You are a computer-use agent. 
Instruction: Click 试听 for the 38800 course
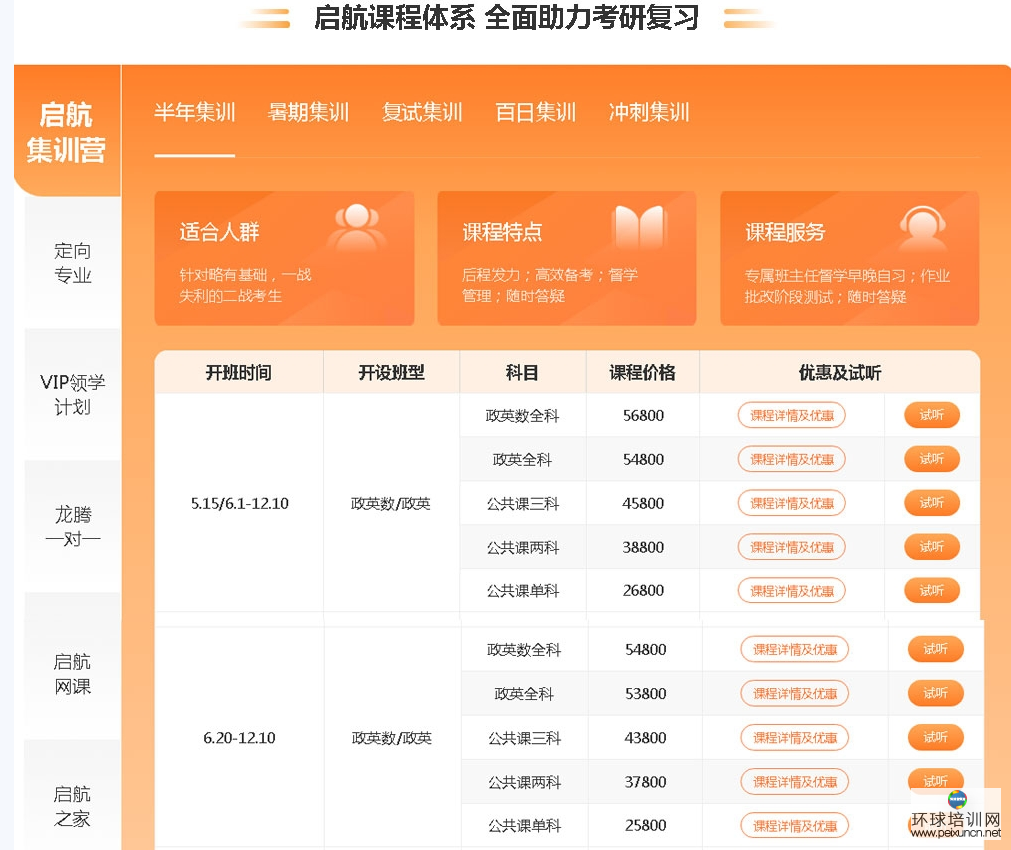(x=932, y=546)
